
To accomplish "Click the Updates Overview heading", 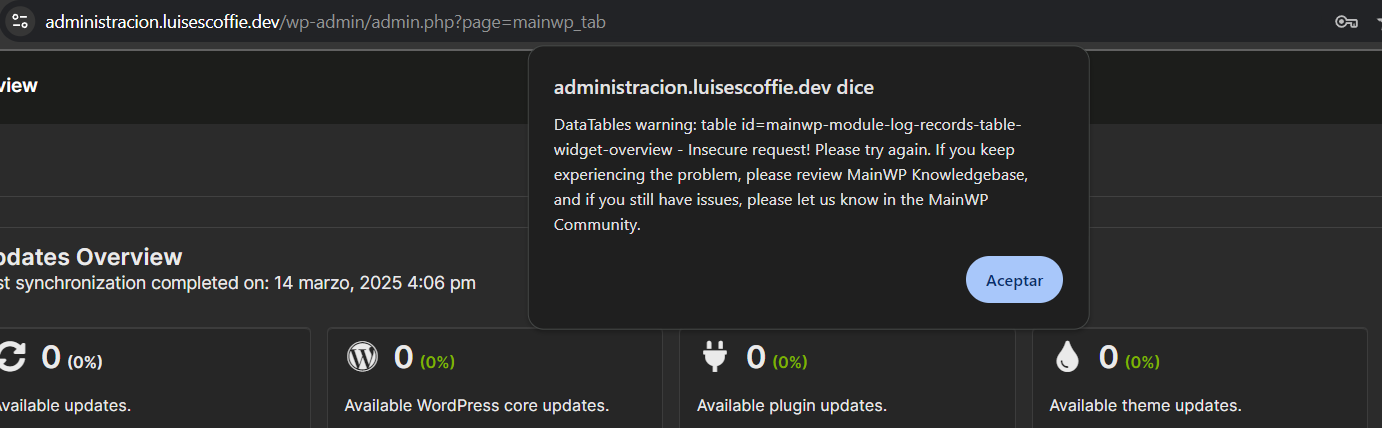I will point(91,257).
